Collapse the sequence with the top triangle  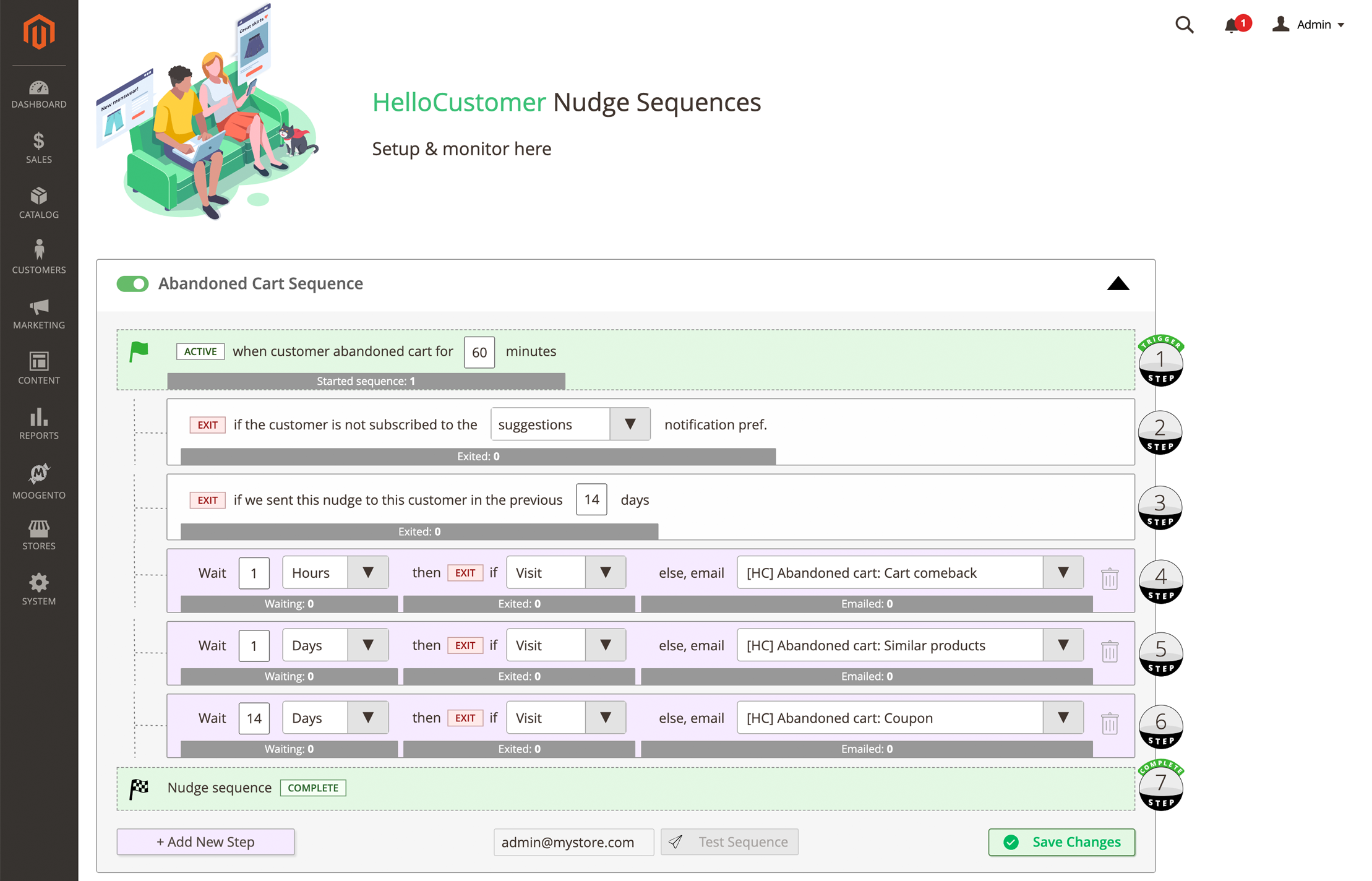coord(1118,283)
